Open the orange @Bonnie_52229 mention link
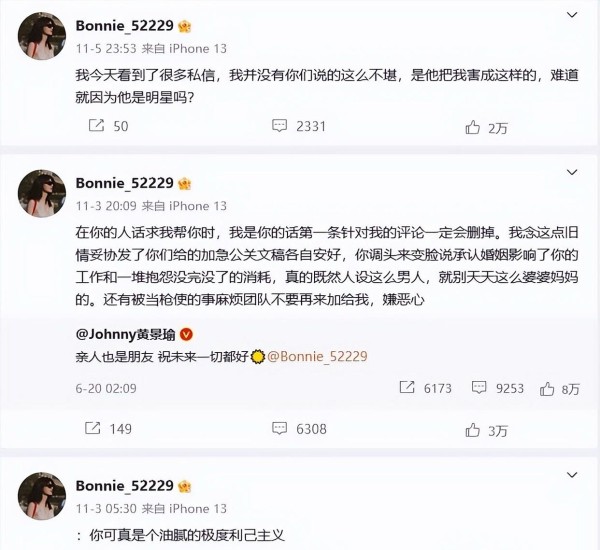 (317, 356)
